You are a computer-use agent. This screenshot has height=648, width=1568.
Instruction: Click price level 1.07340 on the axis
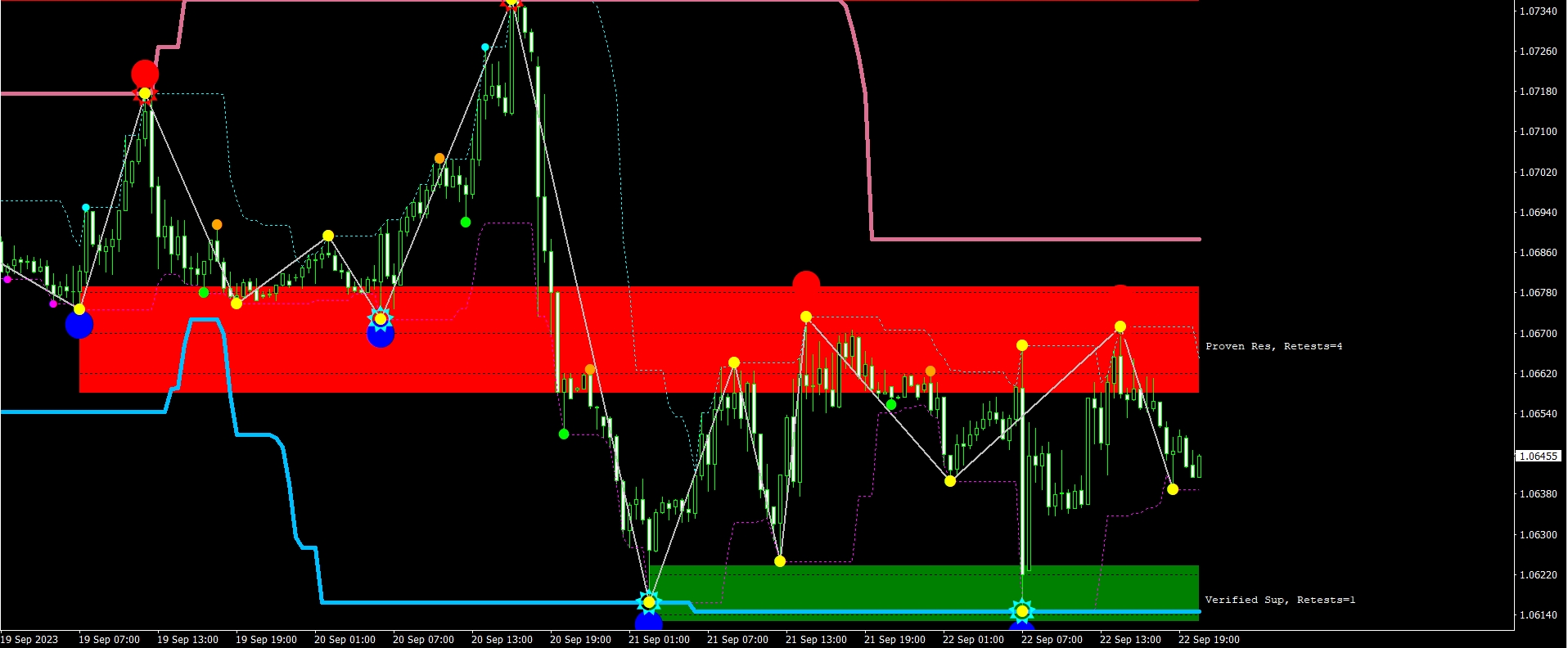click(1539, 11)
